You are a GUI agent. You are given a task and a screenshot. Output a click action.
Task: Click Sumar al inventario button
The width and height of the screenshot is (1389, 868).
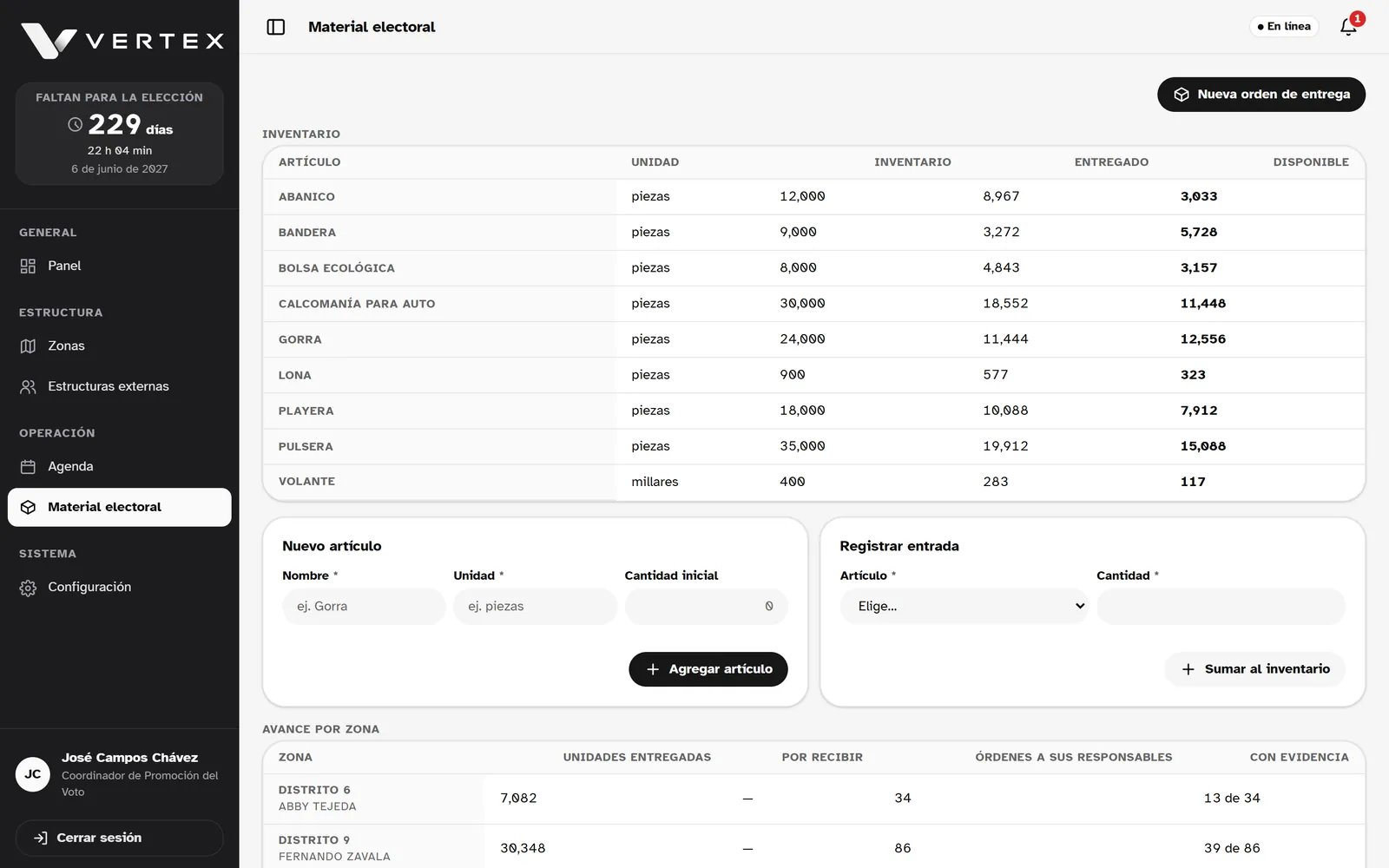click(x=1254, y=669)
